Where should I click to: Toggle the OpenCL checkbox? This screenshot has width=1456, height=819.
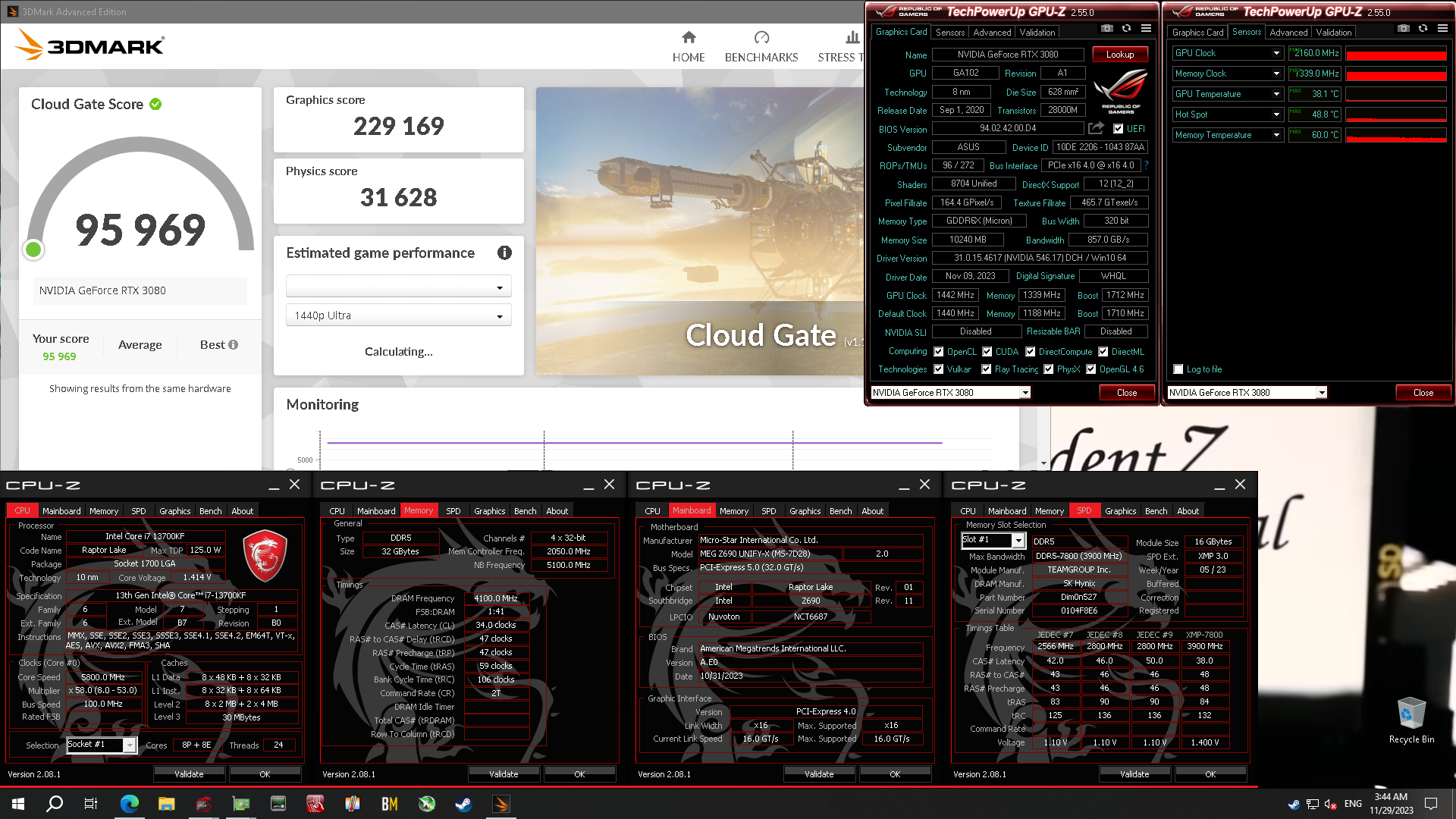pyautogui.click(x=939, y=352)
